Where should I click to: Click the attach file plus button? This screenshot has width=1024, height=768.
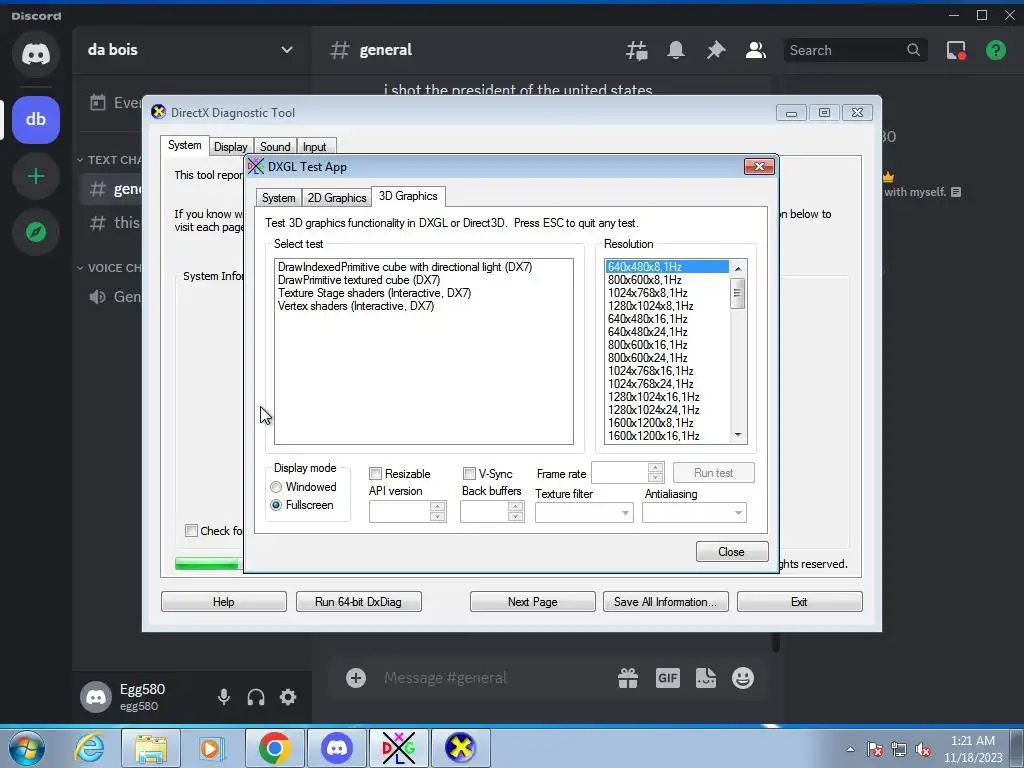pos(356,678)
